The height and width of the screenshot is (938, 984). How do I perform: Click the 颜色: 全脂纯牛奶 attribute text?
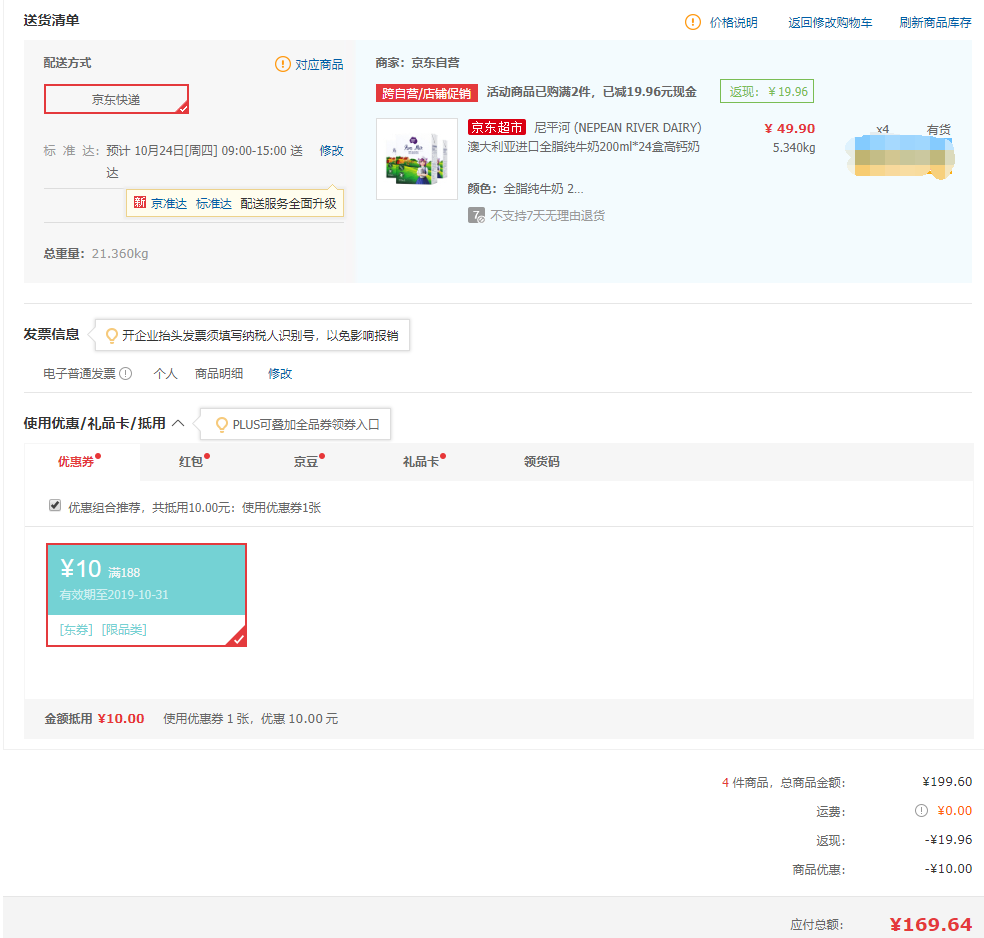click(x=525, y=189)
